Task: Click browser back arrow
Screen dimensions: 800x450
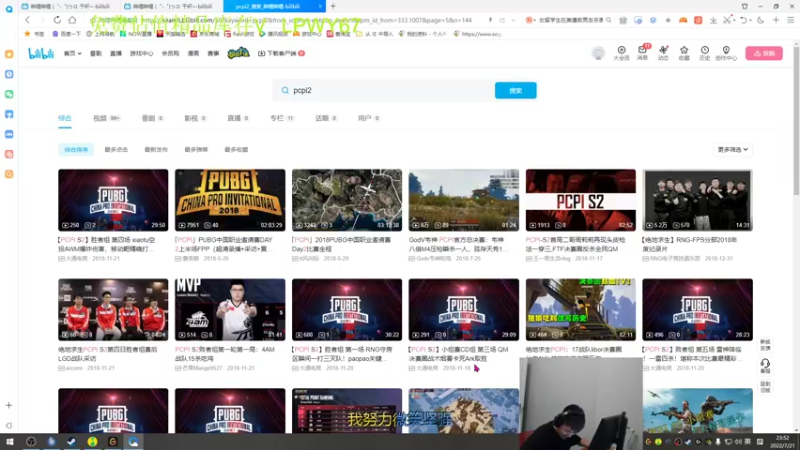Action: tap(27, 20)
